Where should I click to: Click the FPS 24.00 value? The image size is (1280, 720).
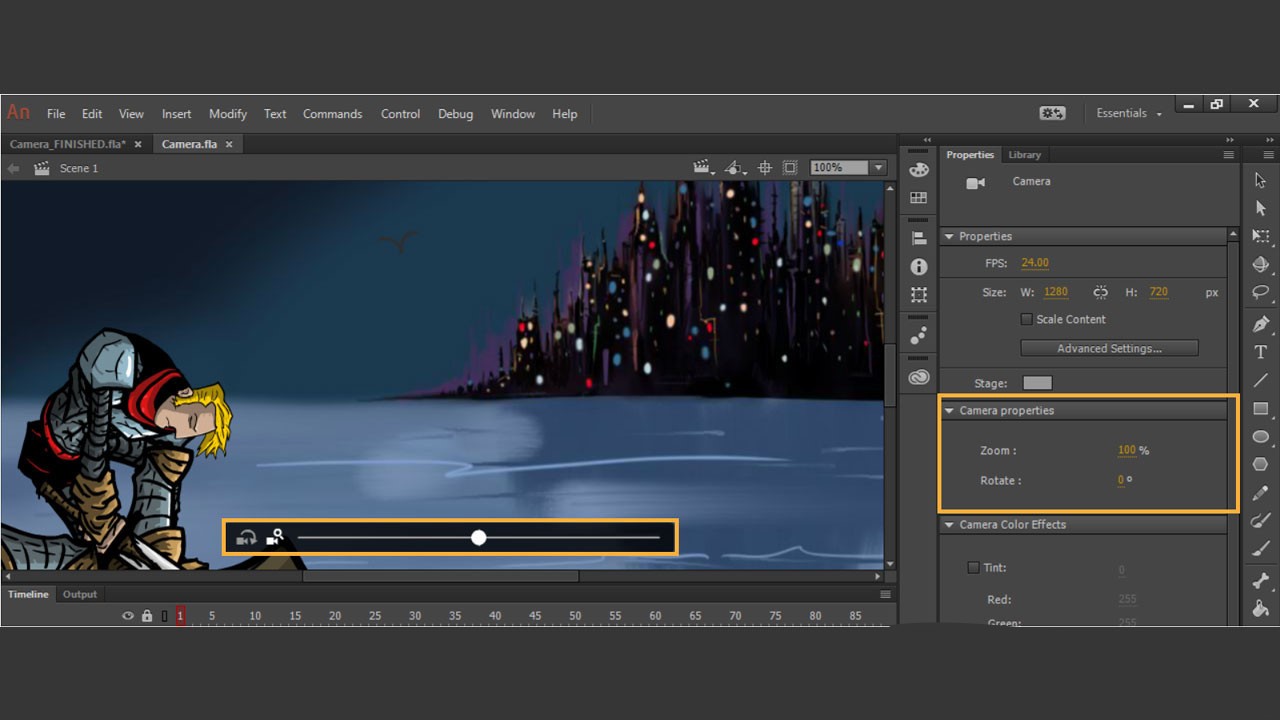pyautogui.click(x=1034, y=263)
